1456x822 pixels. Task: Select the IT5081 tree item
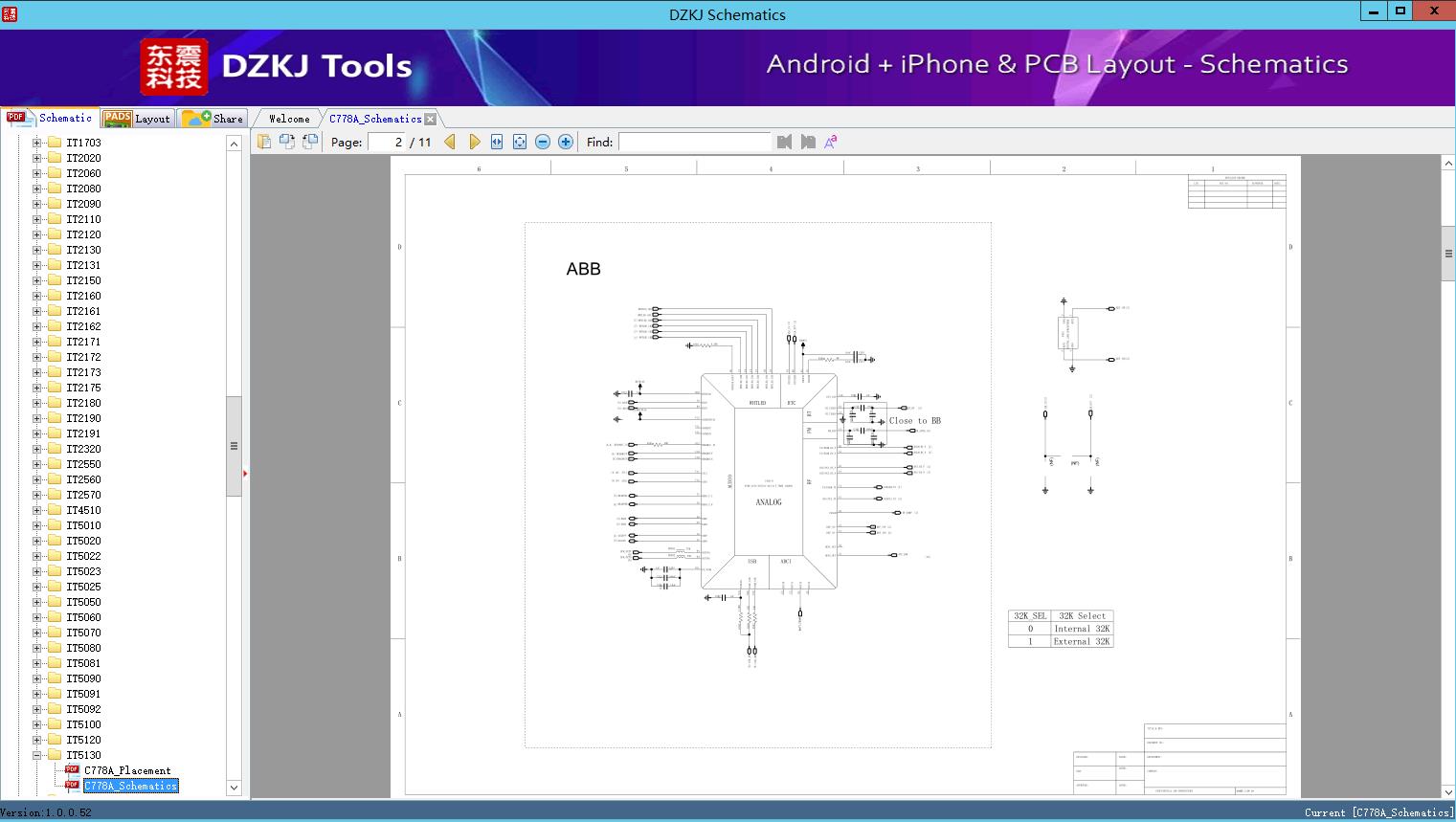click(83, 663)
